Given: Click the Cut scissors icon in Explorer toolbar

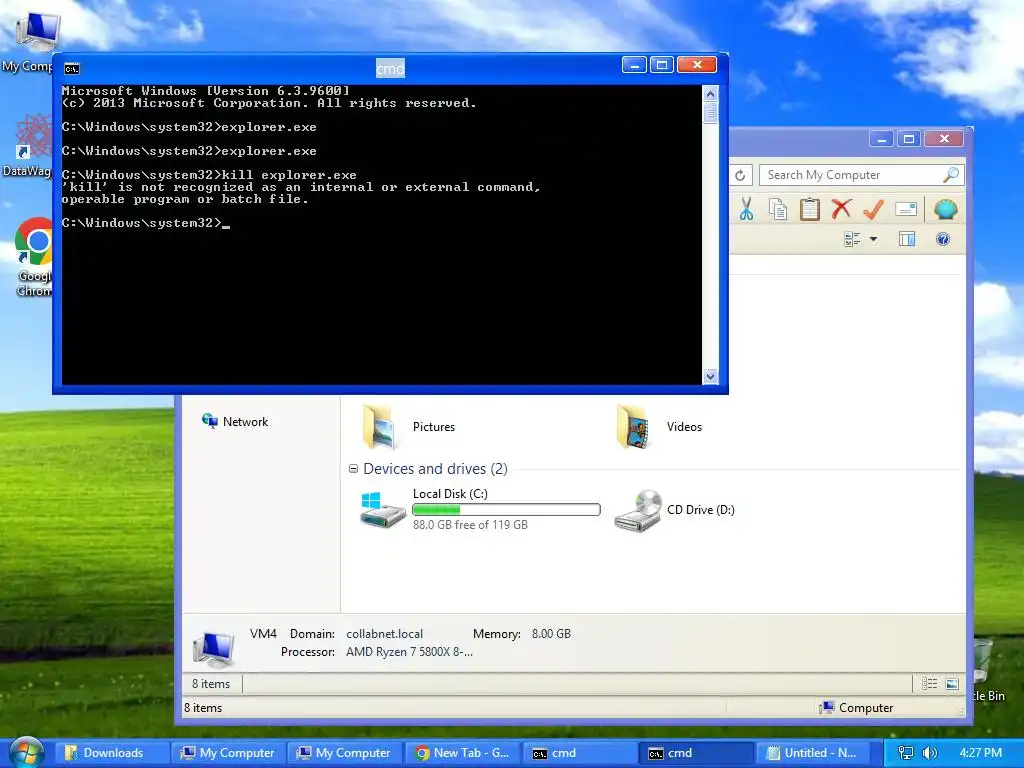Looking at the screenshot, I should coord(746,210).
